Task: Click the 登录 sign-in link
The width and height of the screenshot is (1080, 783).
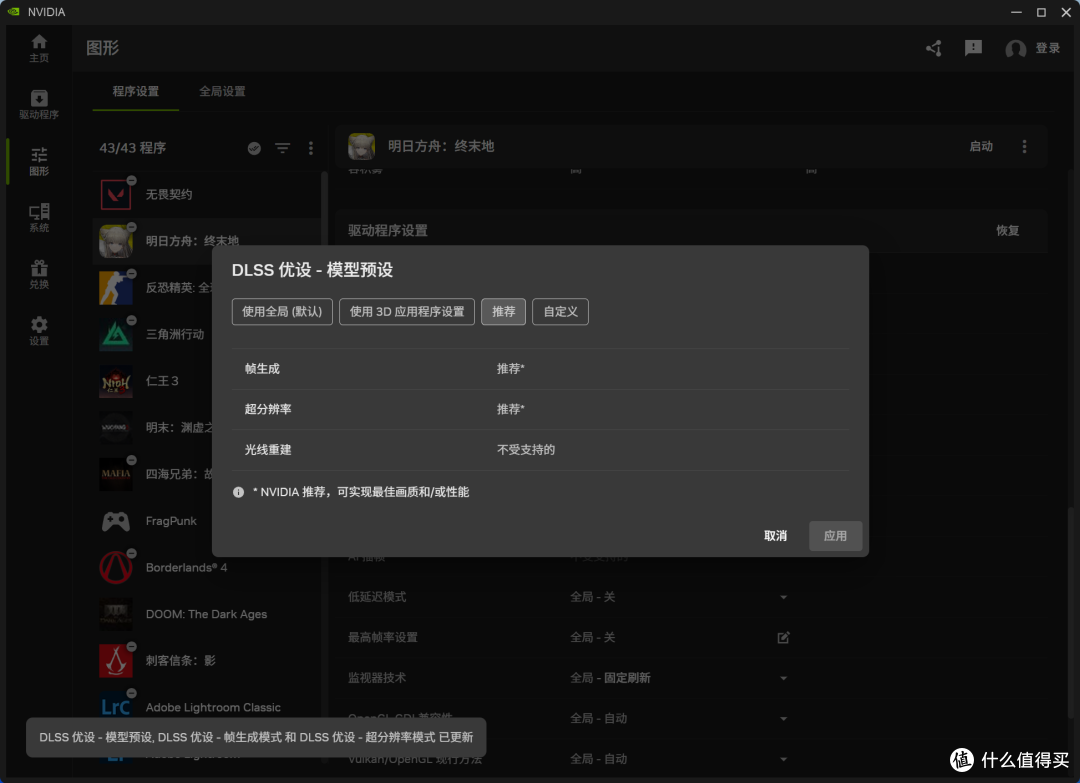Action: pos(1048,48)
